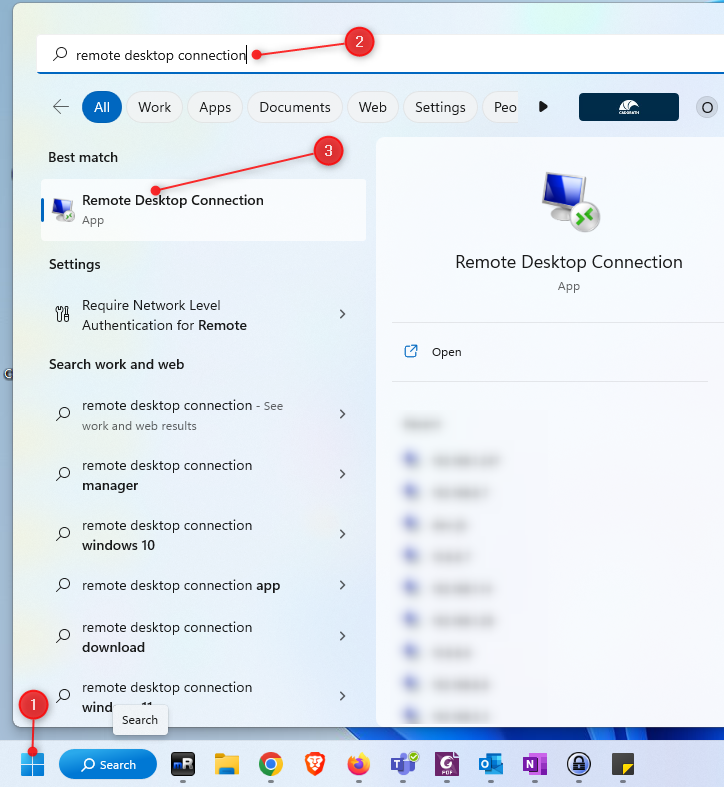The width and height of the screenshot is (724, 787).
Task: Open 'See work and web results' suggestion
Action: pyautogui.click(x=203, y=415)
